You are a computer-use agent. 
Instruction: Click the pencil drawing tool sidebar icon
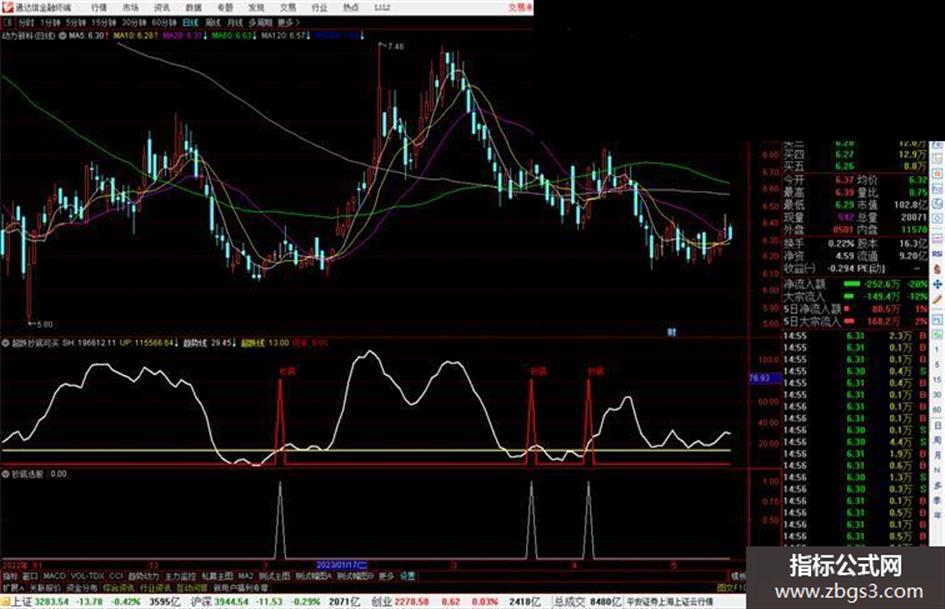click(937, 299)
